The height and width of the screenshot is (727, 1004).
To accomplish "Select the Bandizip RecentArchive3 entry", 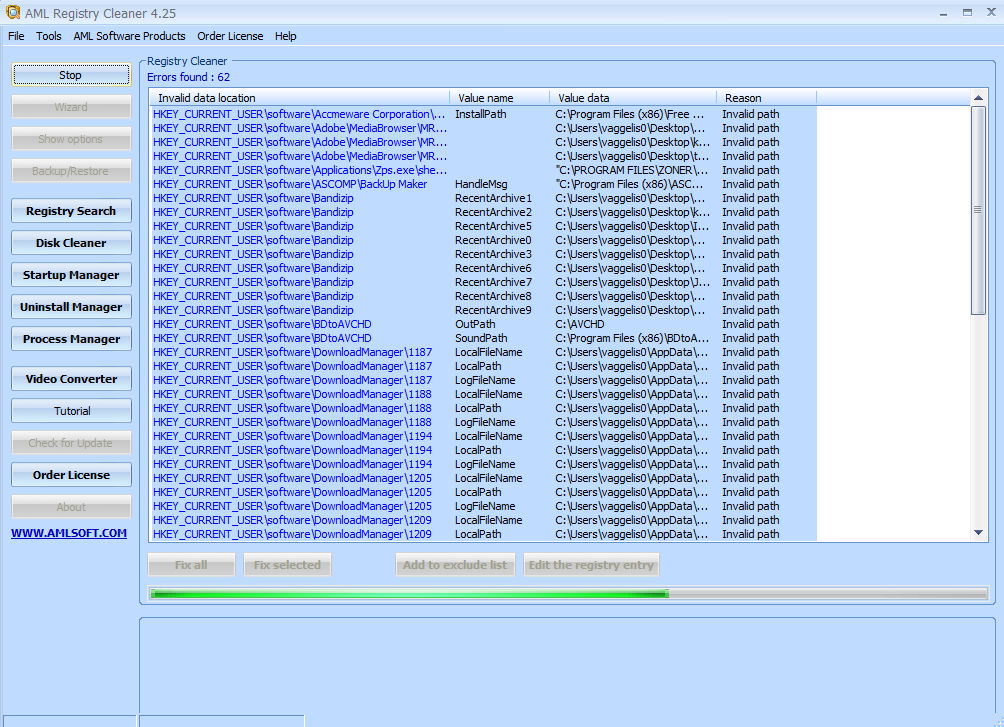I will (x=483, y=254).
